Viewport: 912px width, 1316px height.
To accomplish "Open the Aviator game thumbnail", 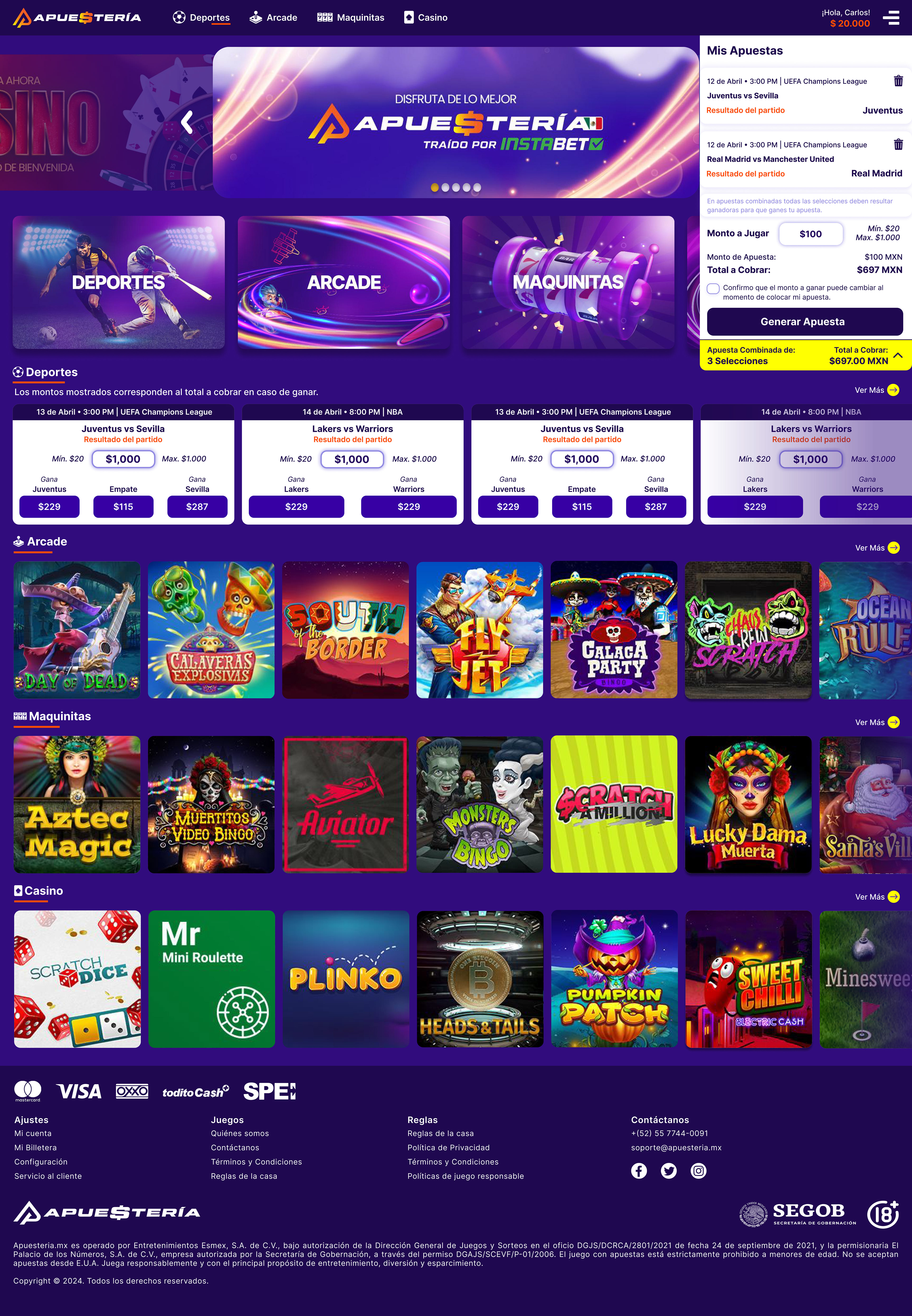I will click(x=346, y=804).
